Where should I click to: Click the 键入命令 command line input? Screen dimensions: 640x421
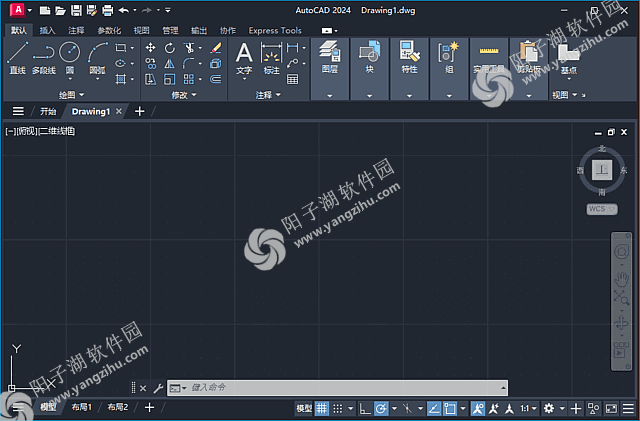(x=337, y=388)
